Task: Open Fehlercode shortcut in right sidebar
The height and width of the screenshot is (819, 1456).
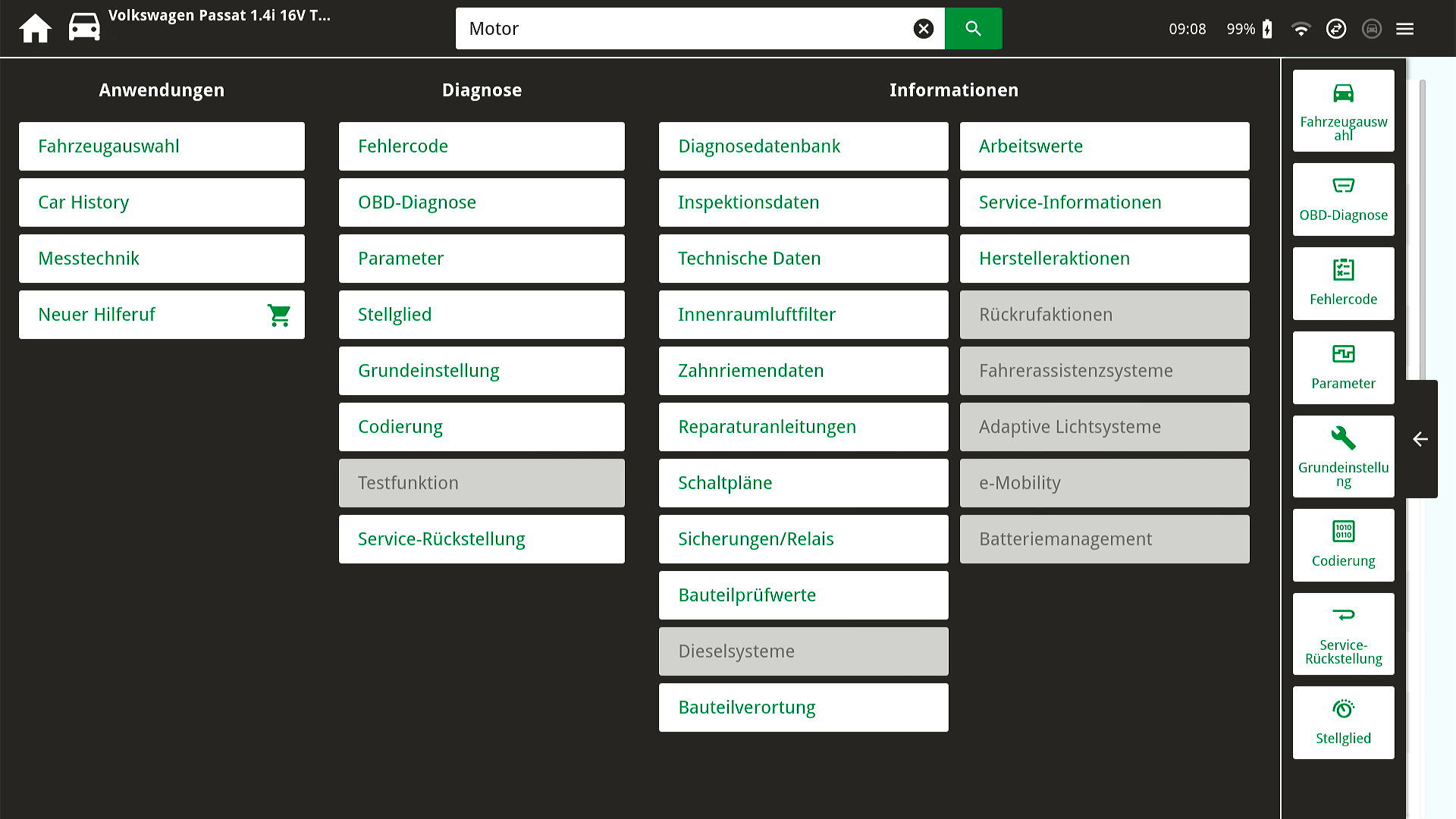Action: pyautogui.click(x=1343, y=283)
